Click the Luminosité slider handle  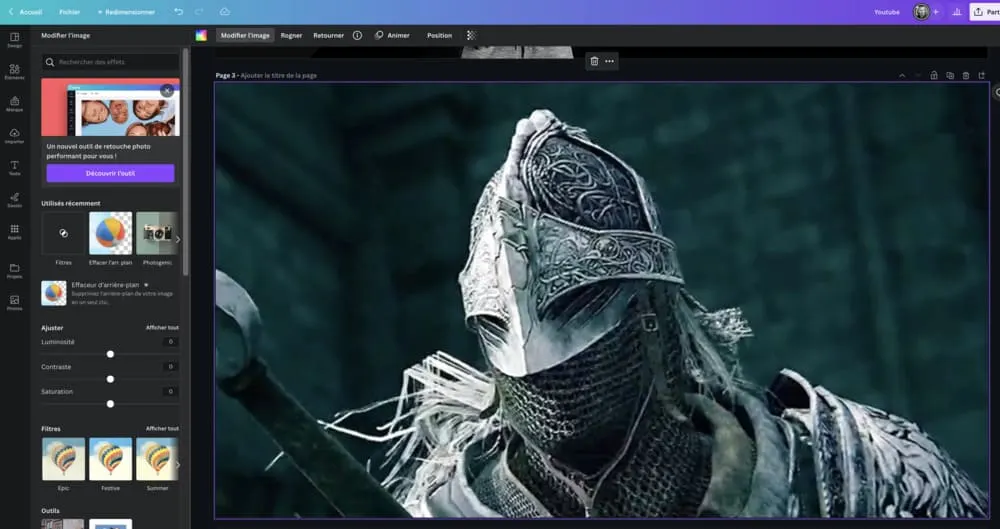110,354
